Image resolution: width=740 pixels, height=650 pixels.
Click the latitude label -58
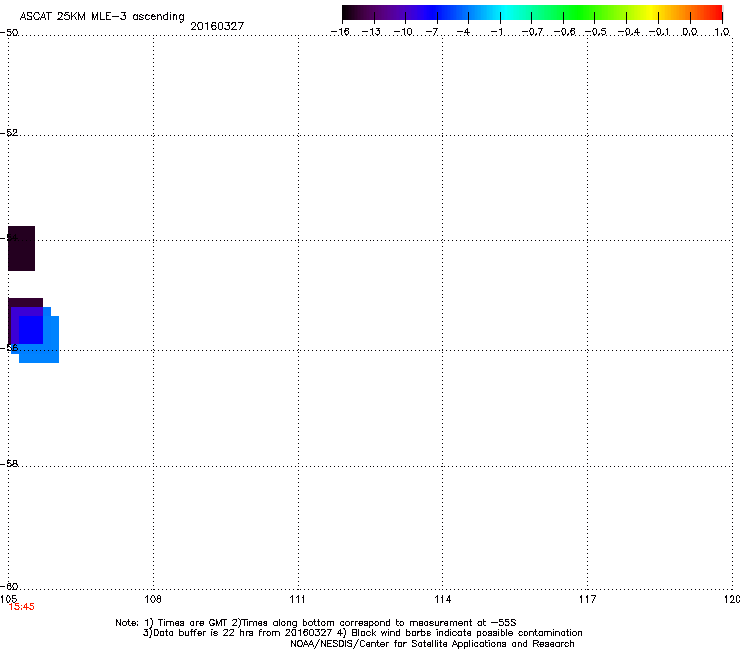click(10, 464)
